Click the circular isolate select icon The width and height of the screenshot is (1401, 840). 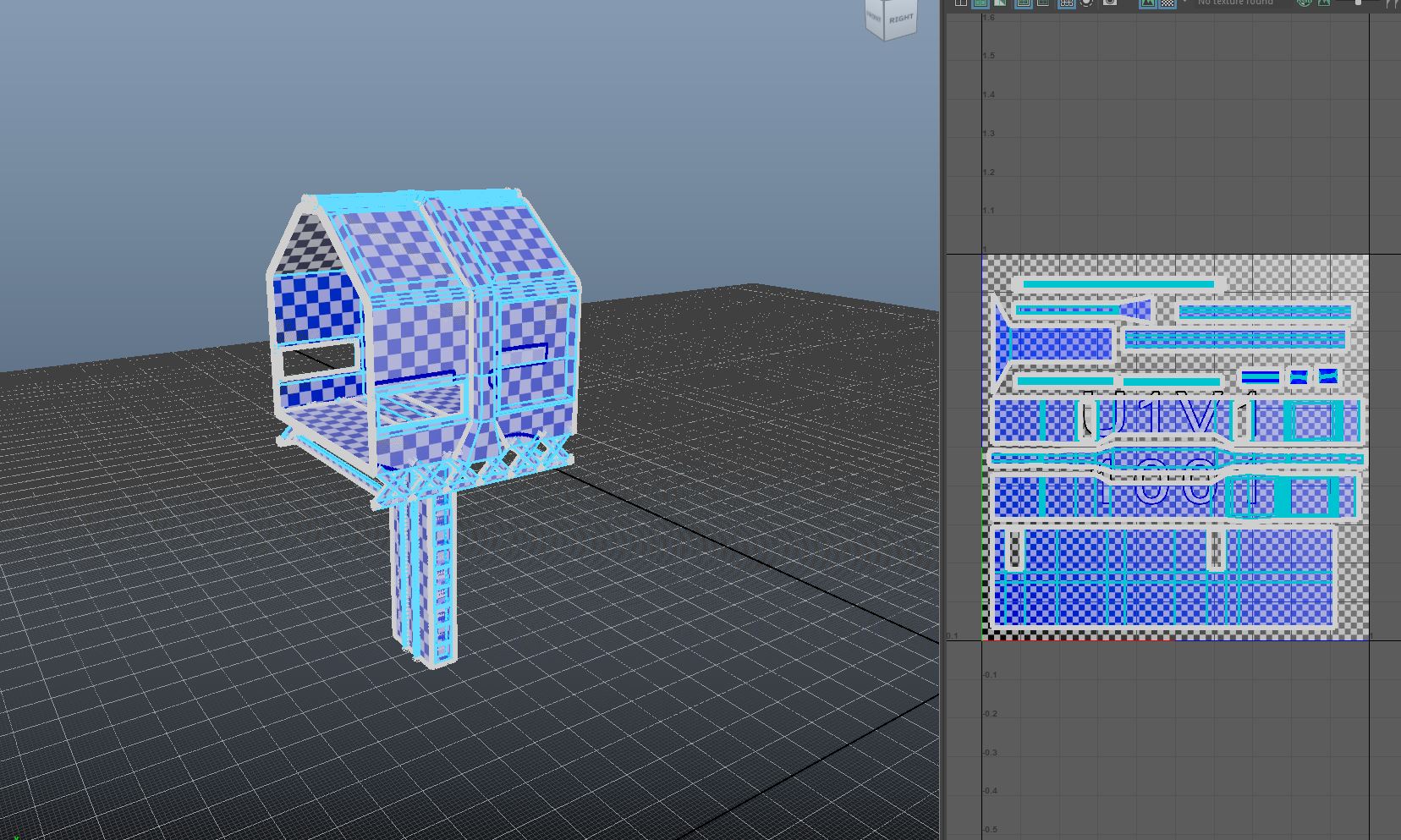[x=1087, y=3]
